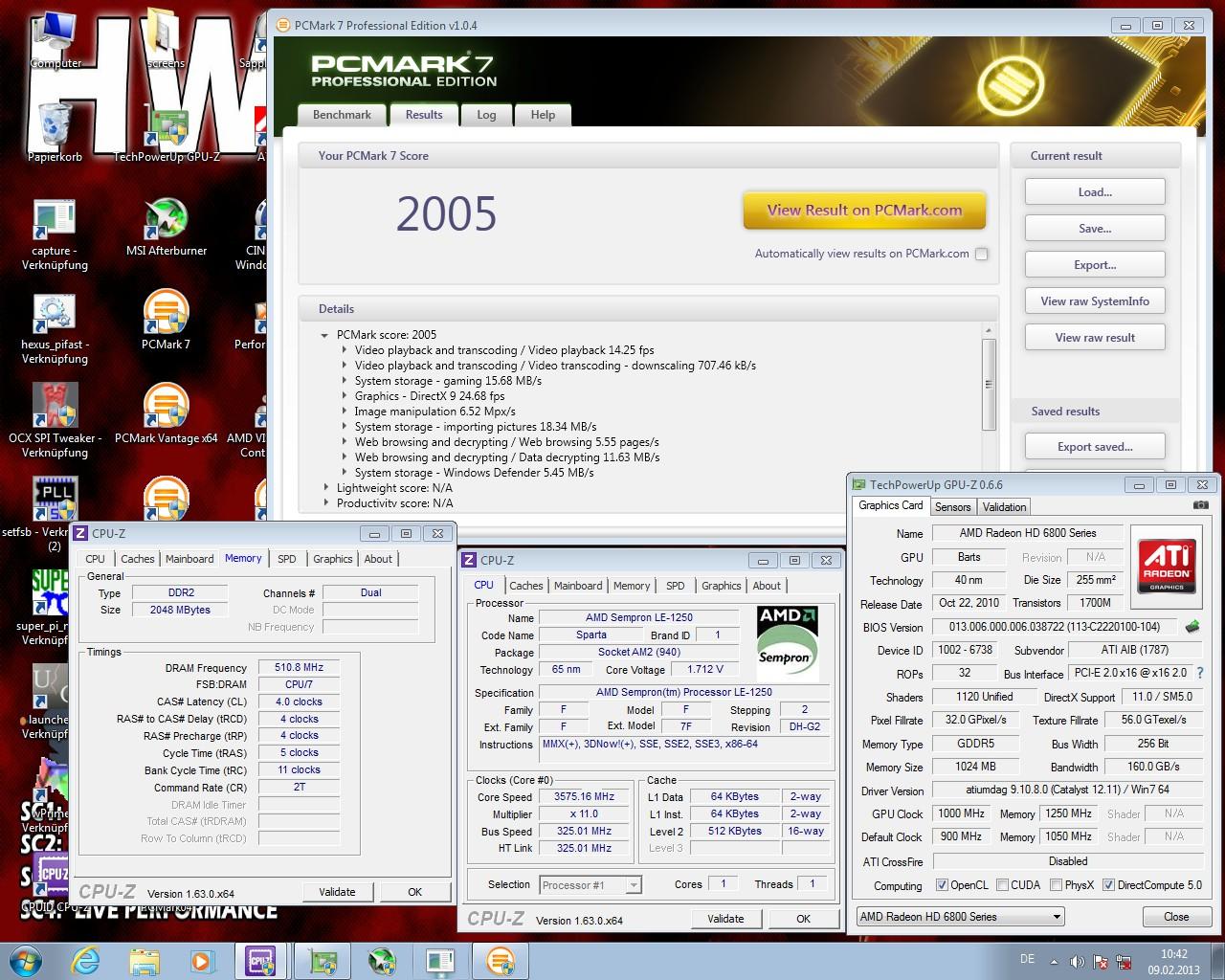Viewport: 1225px width, 980px height.
Task: Click the Load... button
Action: [1095, 191]
